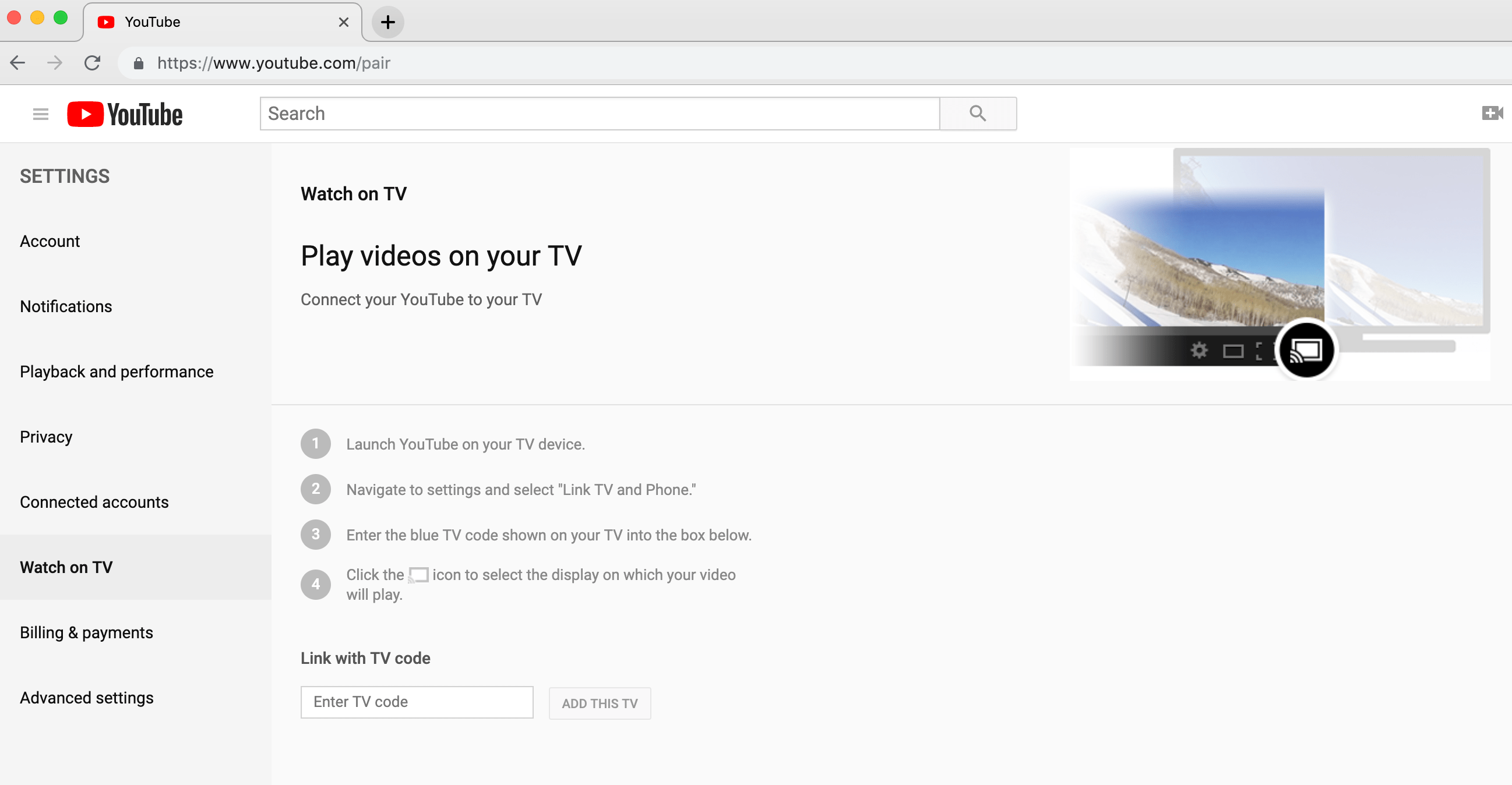
Task: Click the YouTube logo
Action: 125,114
